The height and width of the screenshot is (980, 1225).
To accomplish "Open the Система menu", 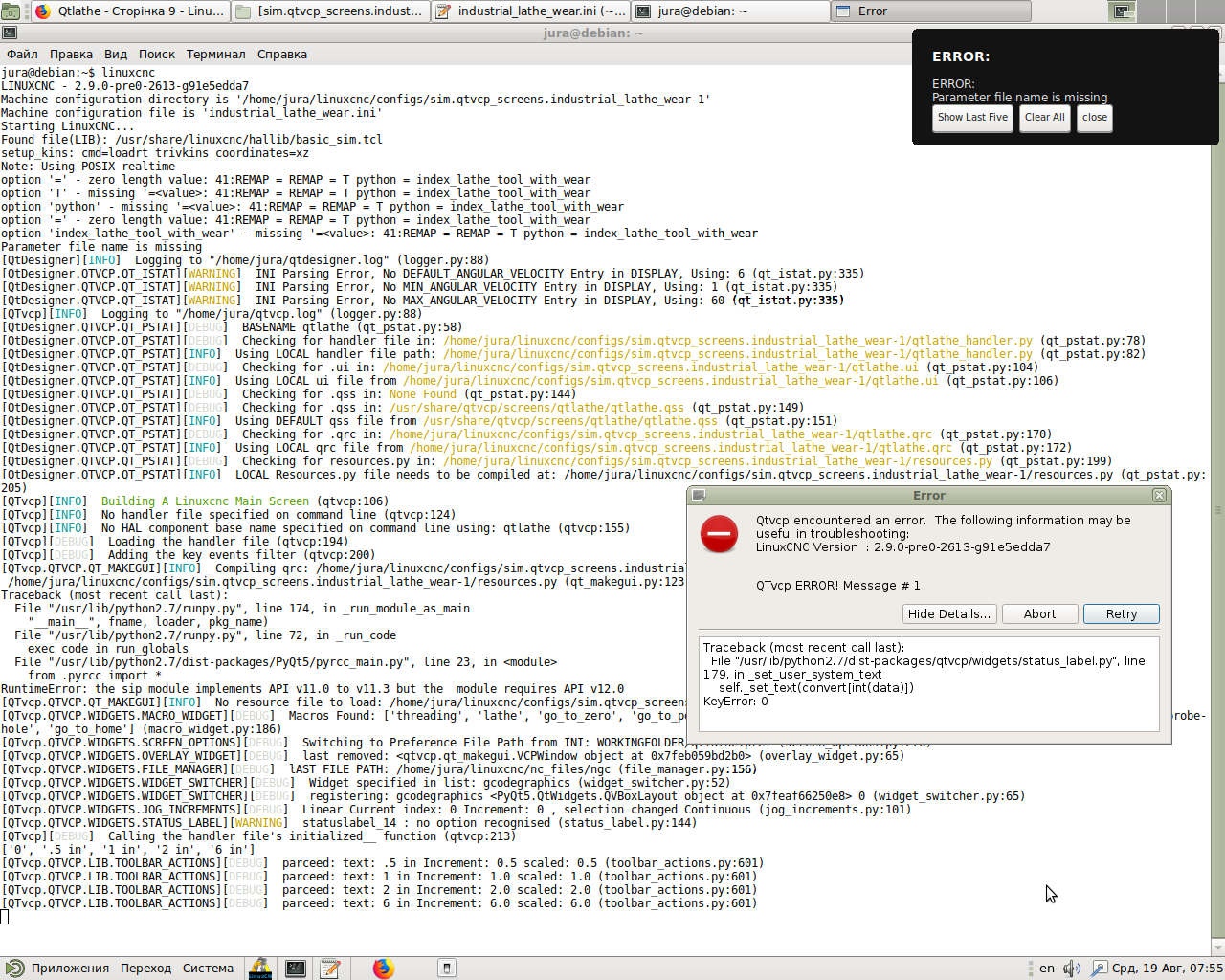I will tap(208, 969).
